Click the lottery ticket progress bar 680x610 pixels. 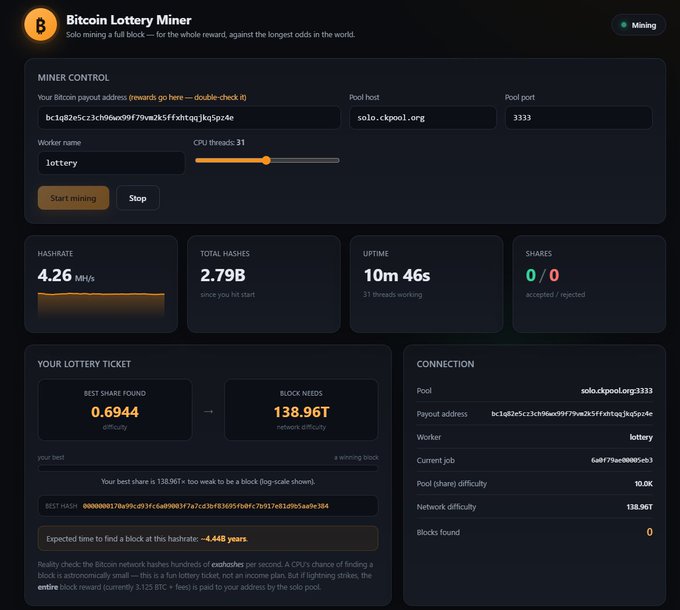(x=208, y=468)
